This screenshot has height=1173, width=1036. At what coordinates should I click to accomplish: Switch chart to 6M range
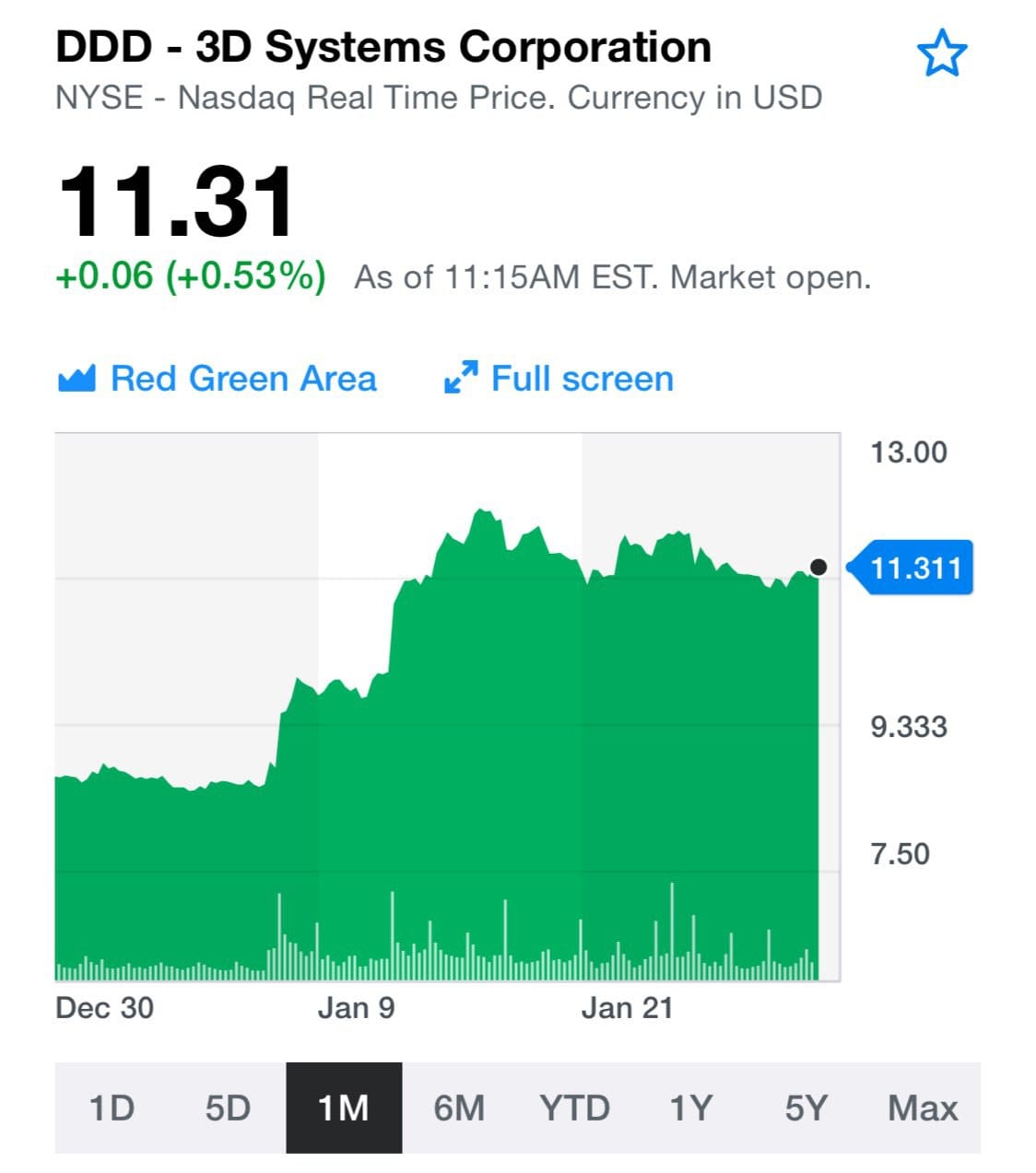459,1108
